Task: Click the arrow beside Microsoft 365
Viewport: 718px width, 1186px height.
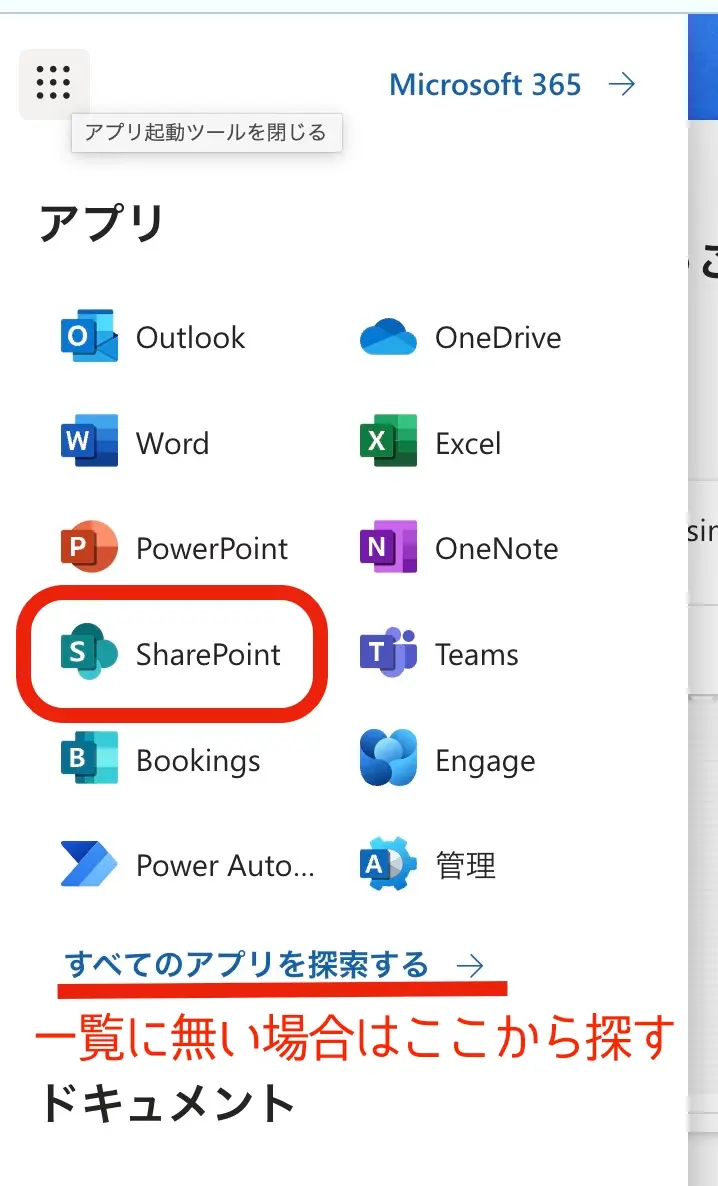Action: coord(622,85)
